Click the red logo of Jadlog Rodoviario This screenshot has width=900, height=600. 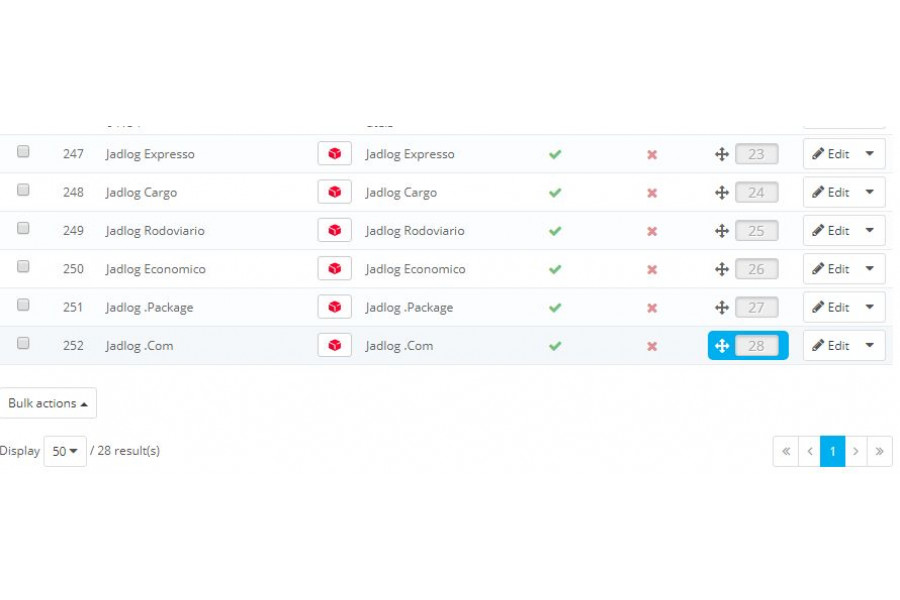pos(335,230)
